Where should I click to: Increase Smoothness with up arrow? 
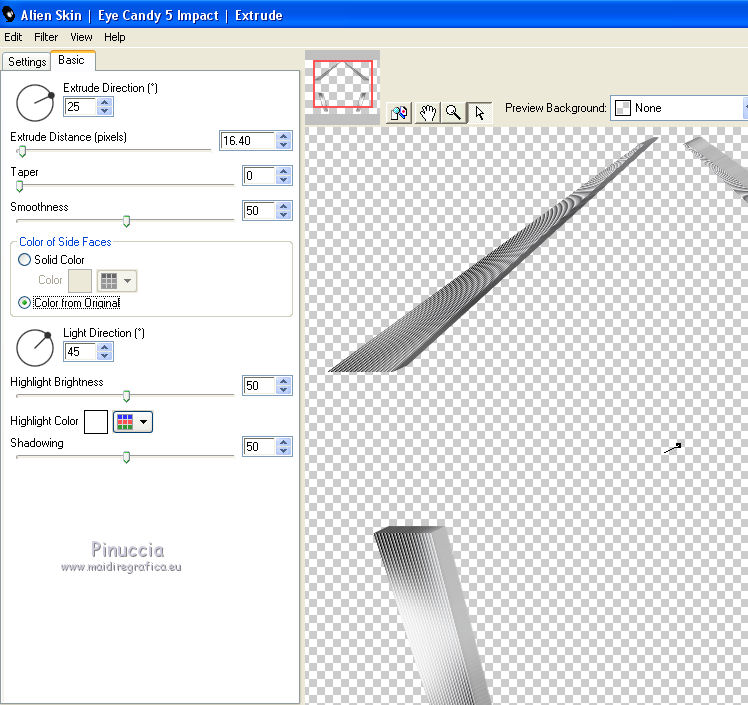pos(284,206)
